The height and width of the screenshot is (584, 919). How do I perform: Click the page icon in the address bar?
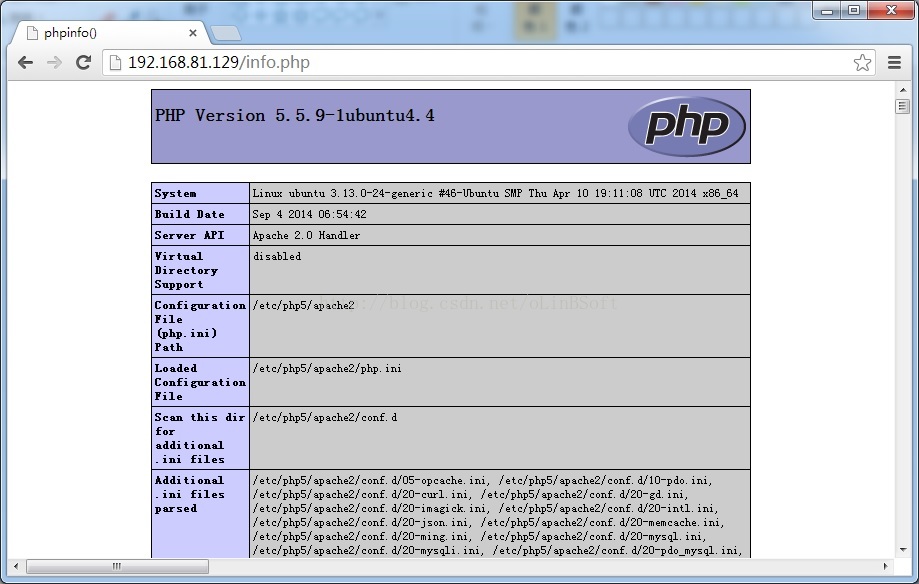tap(115, 62)
